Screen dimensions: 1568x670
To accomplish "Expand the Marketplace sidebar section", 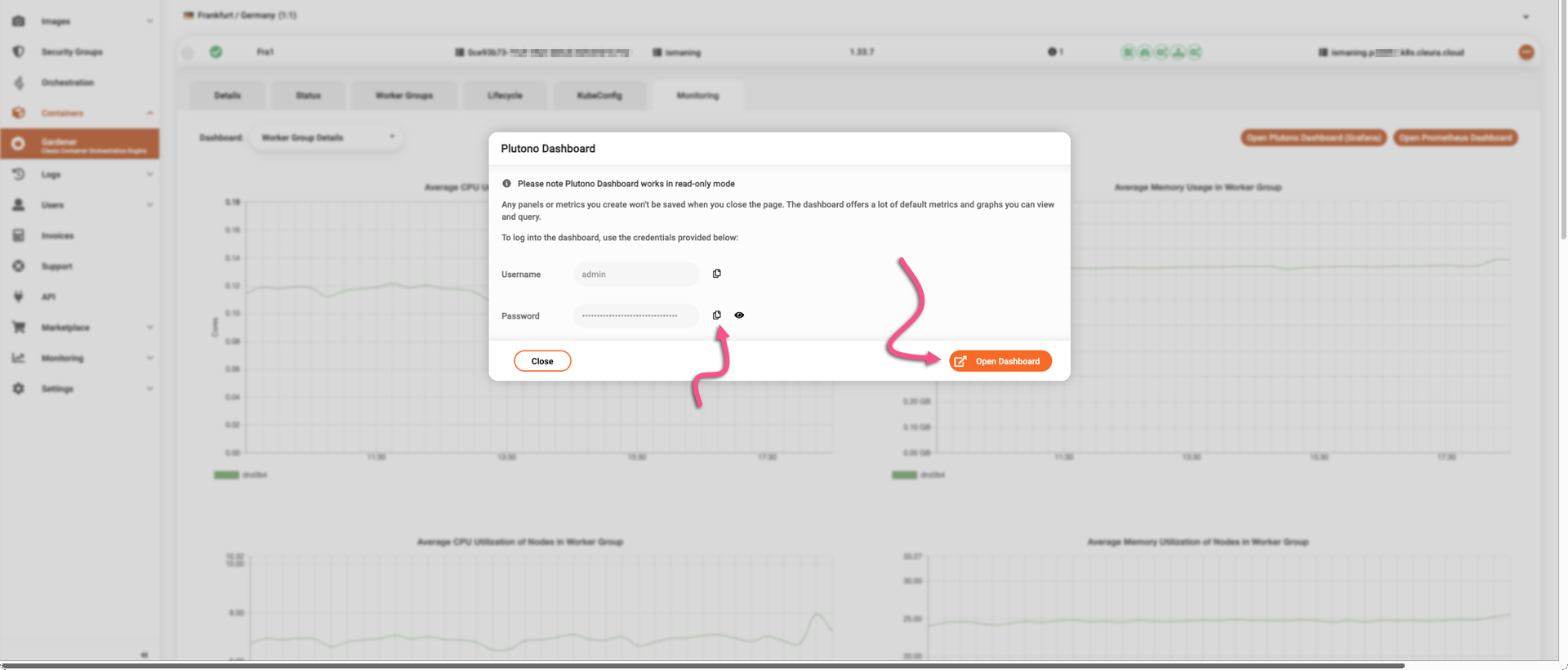I will [149, 328].
